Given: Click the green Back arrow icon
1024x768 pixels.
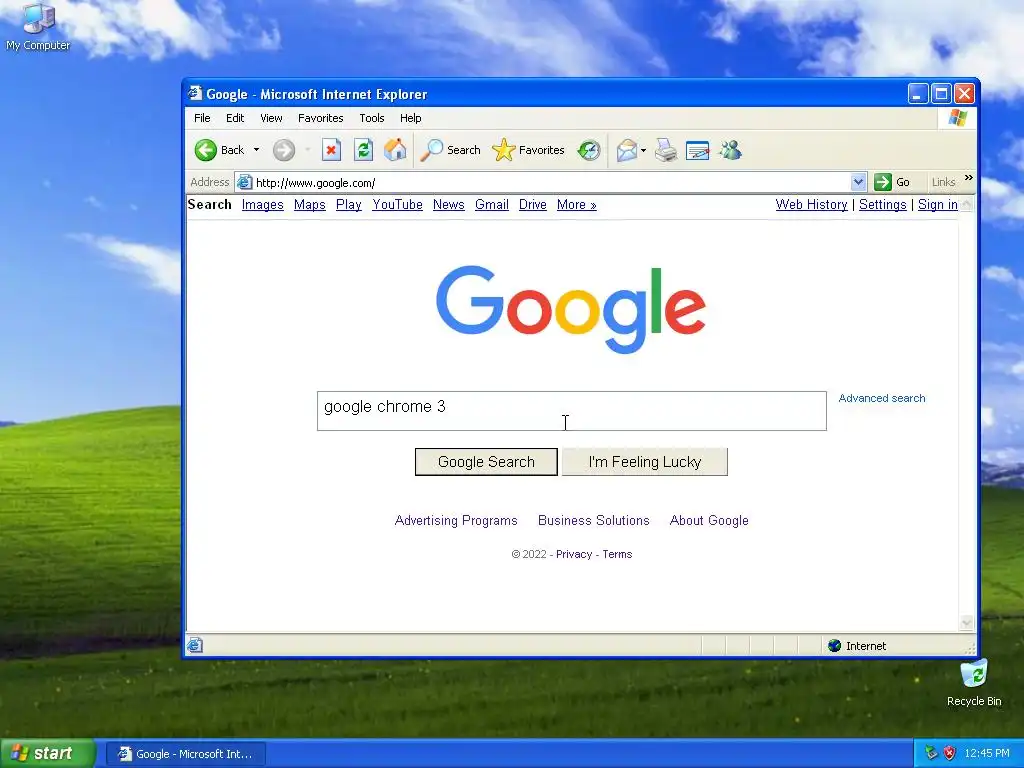Looking at the screenshot, I should [206, 150].
